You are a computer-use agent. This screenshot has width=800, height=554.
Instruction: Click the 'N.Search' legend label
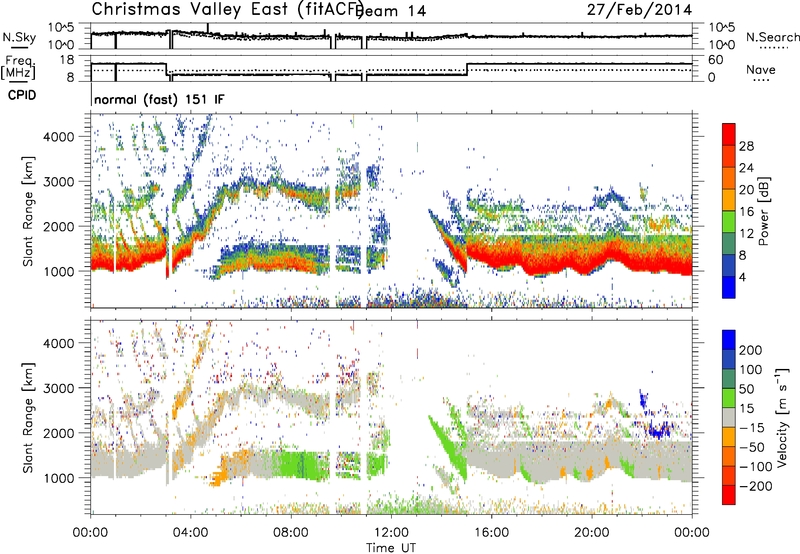(772, 37)
